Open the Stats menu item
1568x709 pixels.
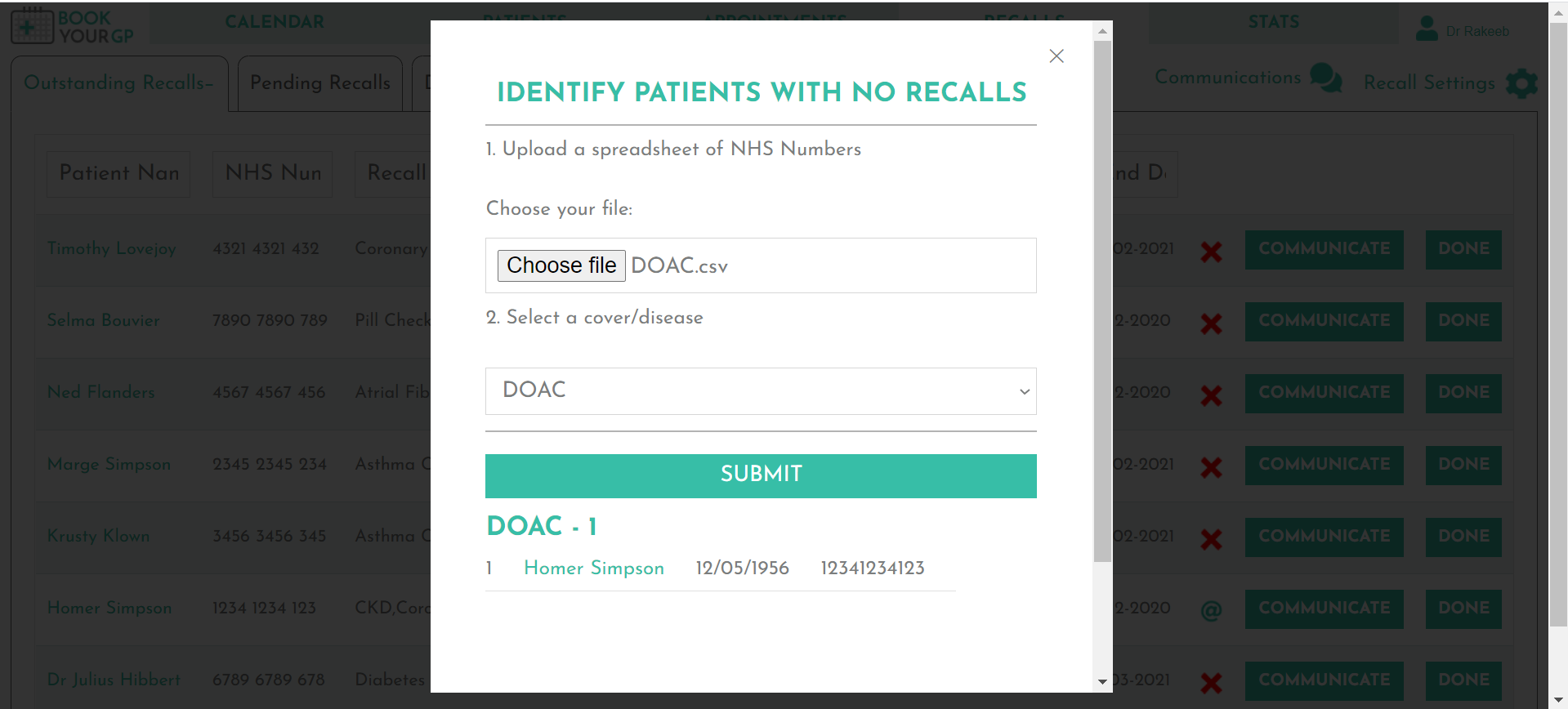(1273, 22)
